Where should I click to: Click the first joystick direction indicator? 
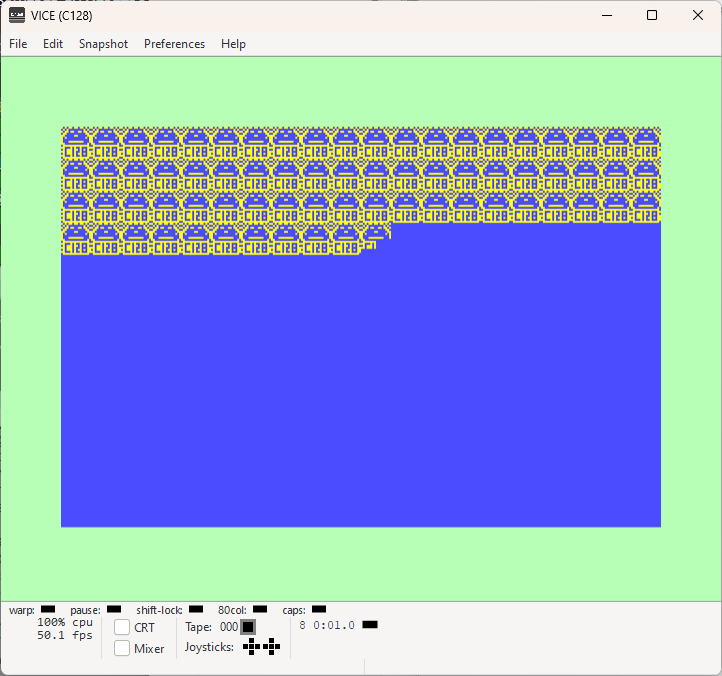click(x=251, y=647)
